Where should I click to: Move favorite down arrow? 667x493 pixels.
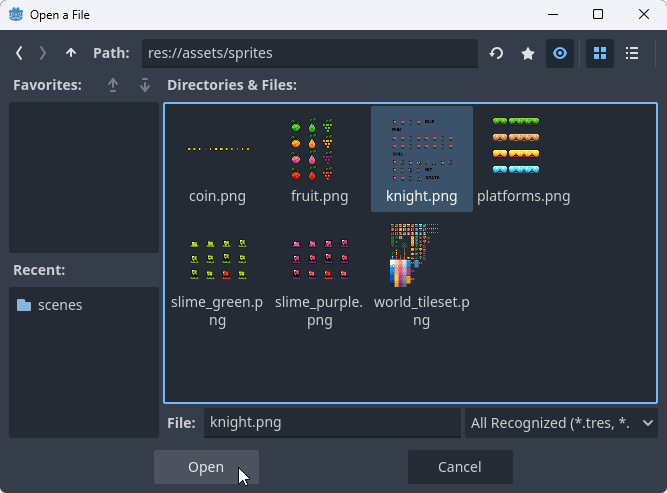pos(145,85)
